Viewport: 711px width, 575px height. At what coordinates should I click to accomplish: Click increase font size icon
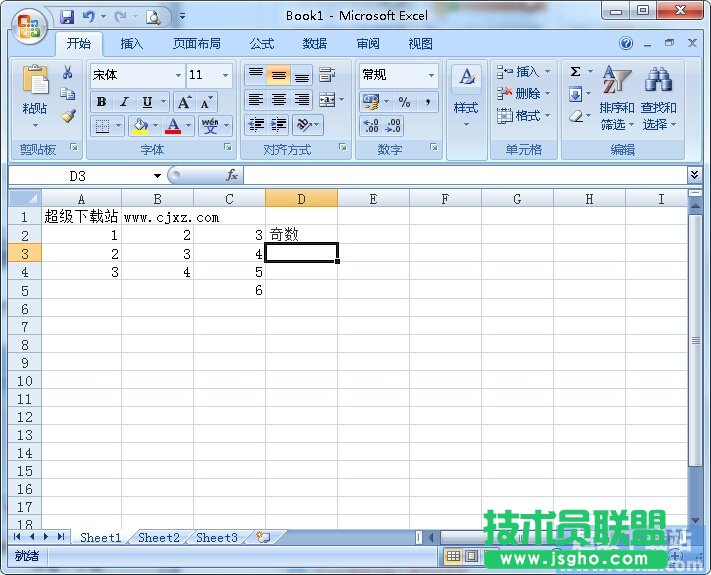184,102
